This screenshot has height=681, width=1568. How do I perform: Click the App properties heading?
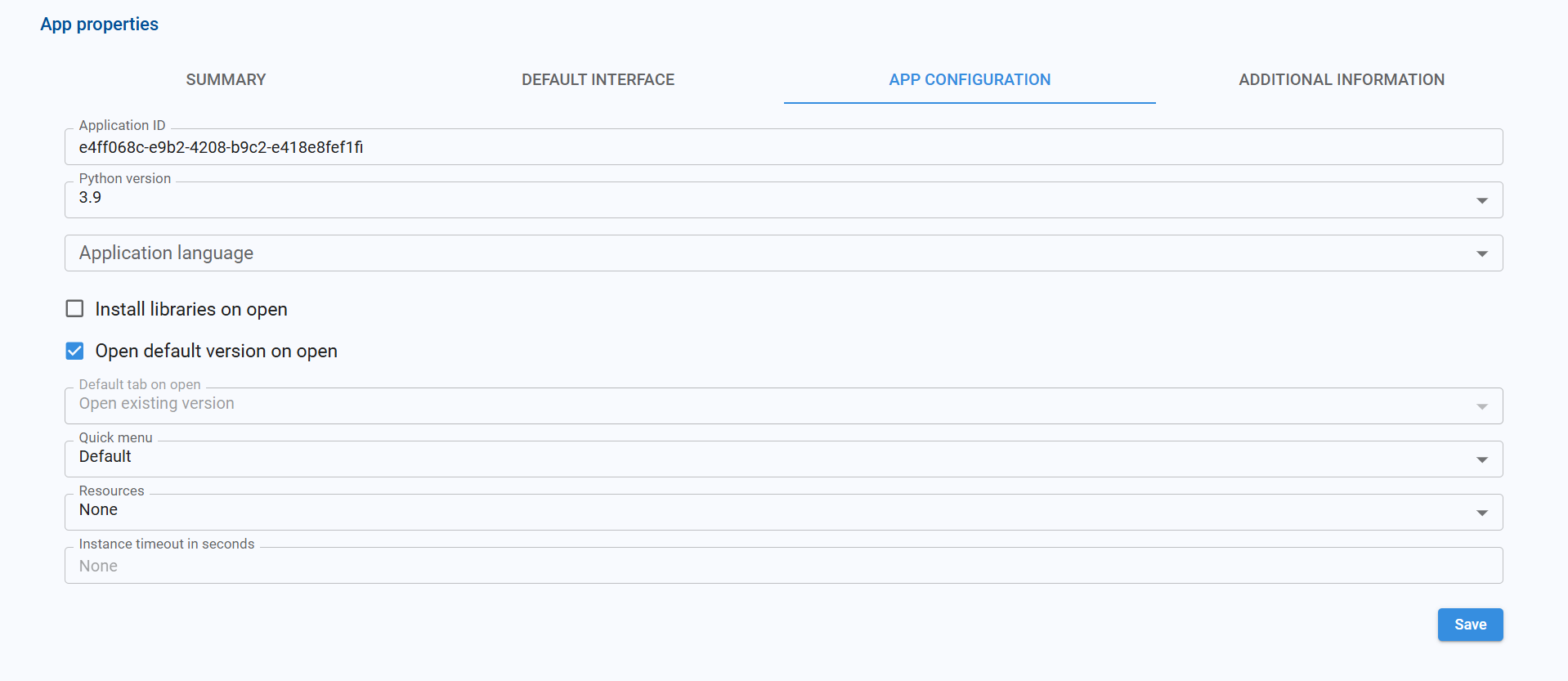tap(99, 25)
